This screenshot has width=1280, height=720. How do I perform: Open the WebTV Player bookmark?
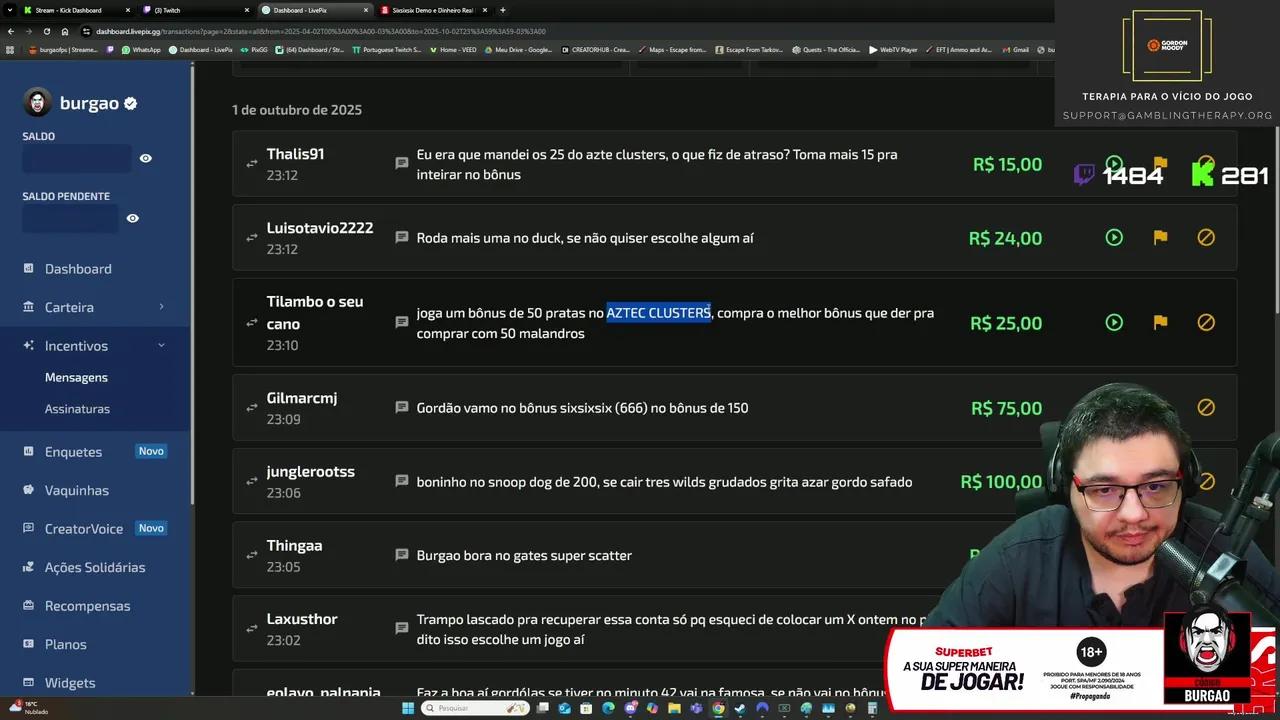coord(893,49)
